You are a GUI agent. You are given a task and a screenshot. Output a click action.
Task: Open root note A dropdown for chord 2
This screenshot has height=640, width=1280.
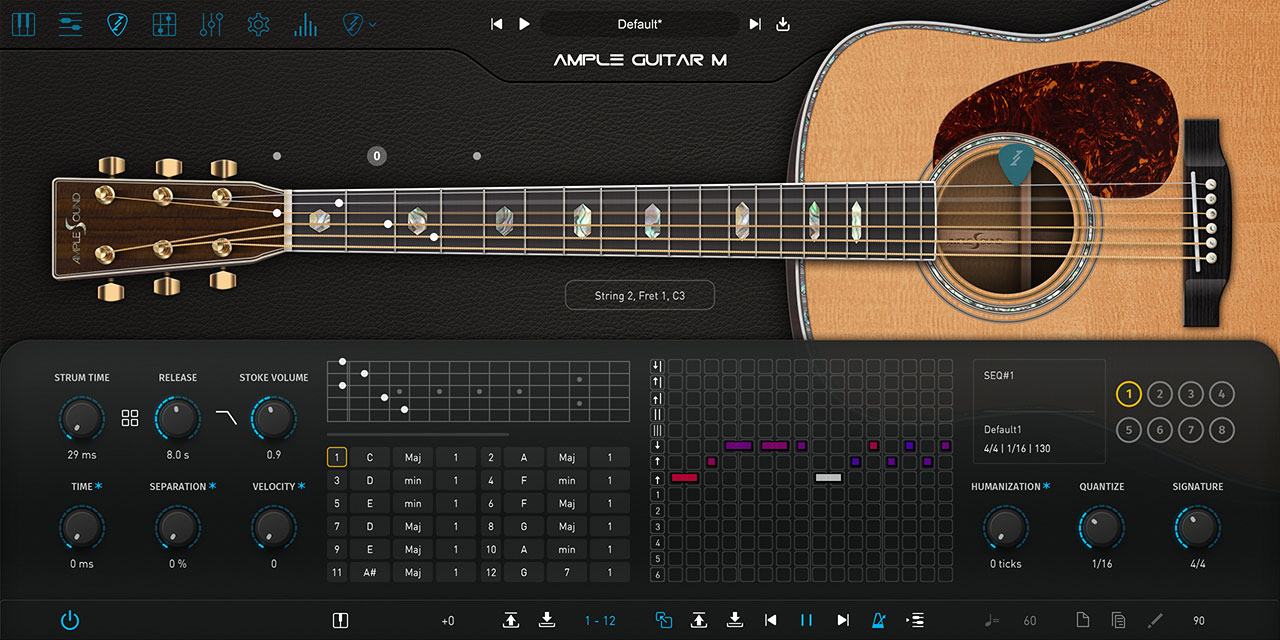pyautogui.click(x=523, y=457)
